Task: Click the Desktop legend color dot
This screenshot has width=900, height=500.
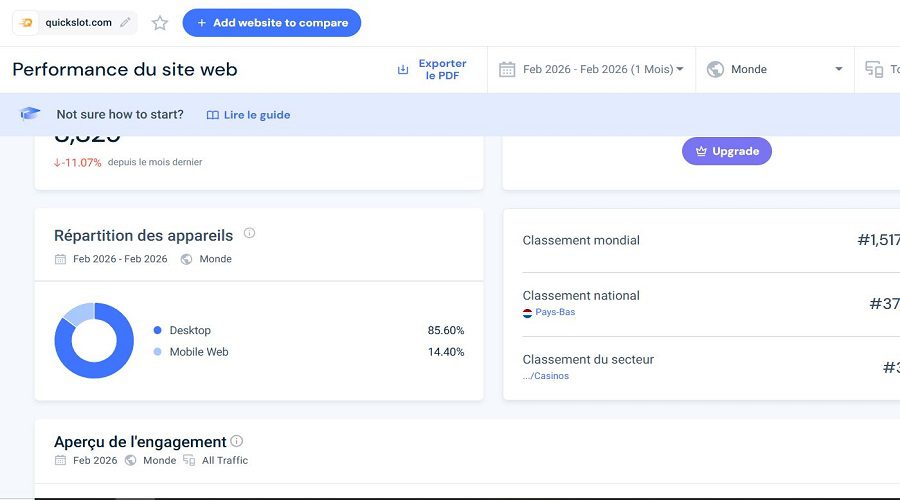Action: pos(157,330)
